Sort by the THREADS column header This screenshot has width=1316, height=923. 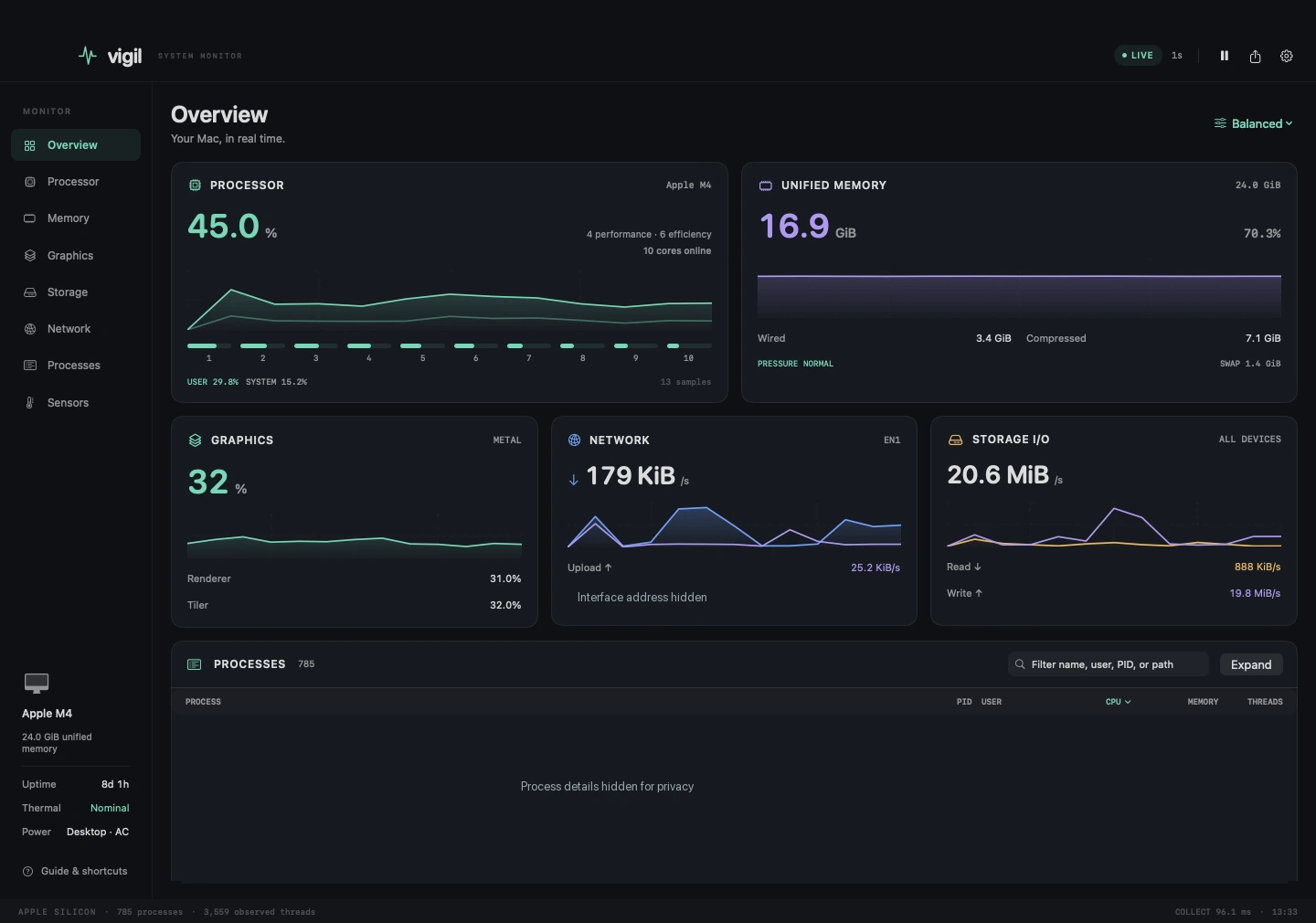click(1265, 702)
